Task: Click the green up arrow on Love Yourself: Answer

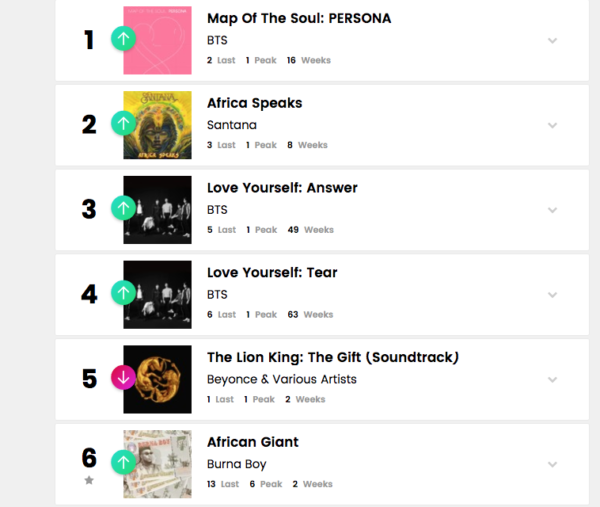Action: (x=123, y=208)
